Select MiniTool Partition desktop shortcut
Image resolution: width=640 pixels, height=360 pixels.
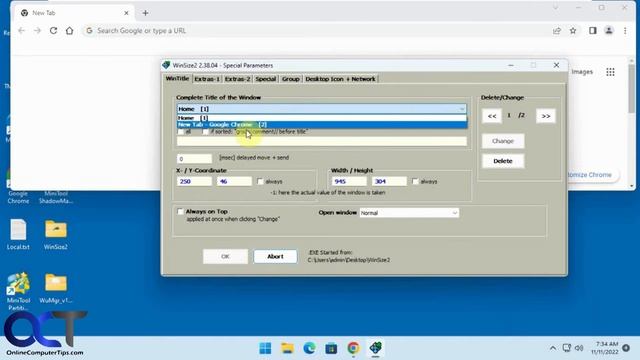point(18,291)
